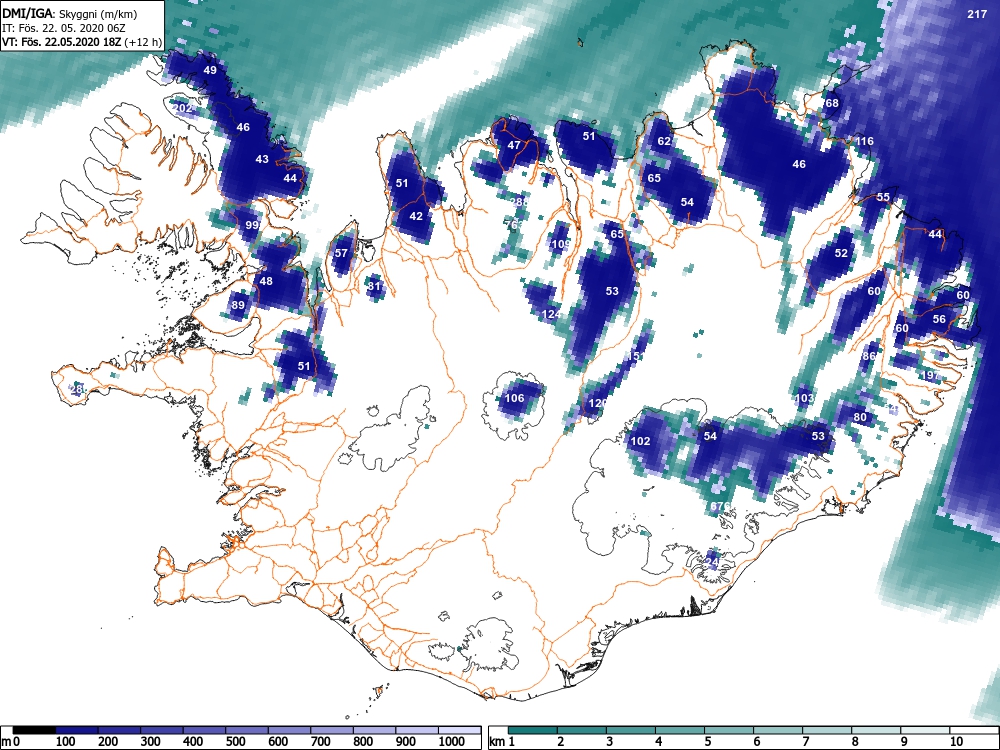Select the IT: Fös. 22. 05. 2020 06Z line
Image resolution: width=1000 pixels, height=750 pixels.
click(63, 28)
